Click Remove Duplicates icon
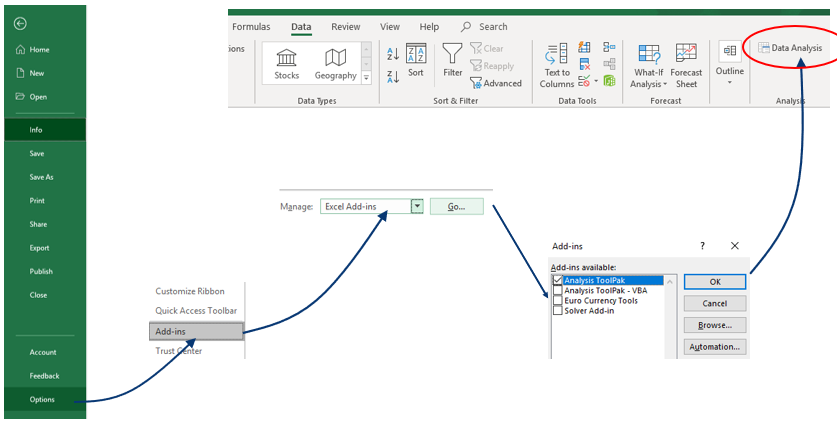837x423 pixels. (x=584, y=65)
